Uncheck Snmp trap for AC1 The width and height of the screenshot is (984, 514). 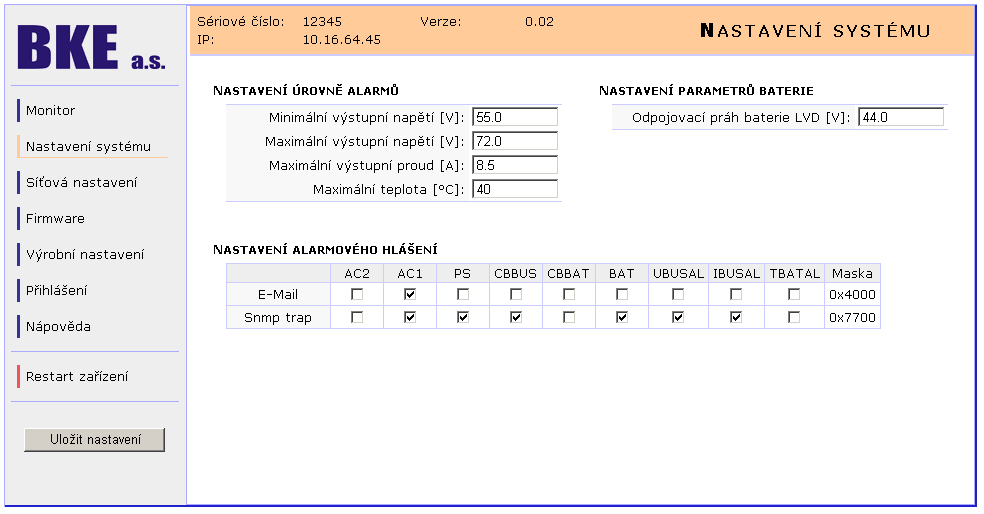click(x=410, y=317)
